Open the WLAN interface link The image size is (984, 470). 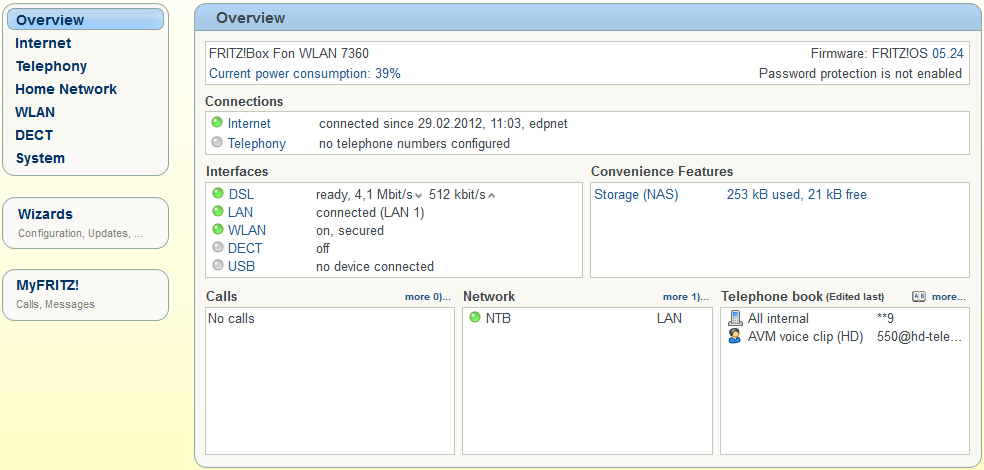click(x=247, y=230)
